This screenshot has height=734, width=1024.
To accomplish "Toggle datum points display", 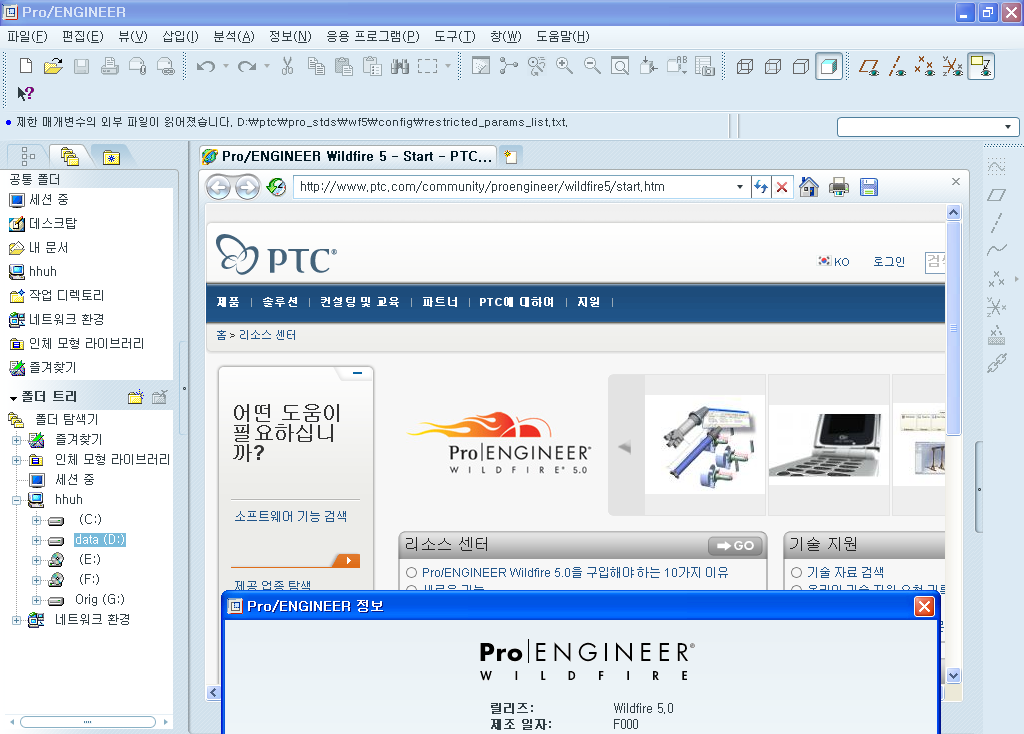I will click(x=925, y=66).
